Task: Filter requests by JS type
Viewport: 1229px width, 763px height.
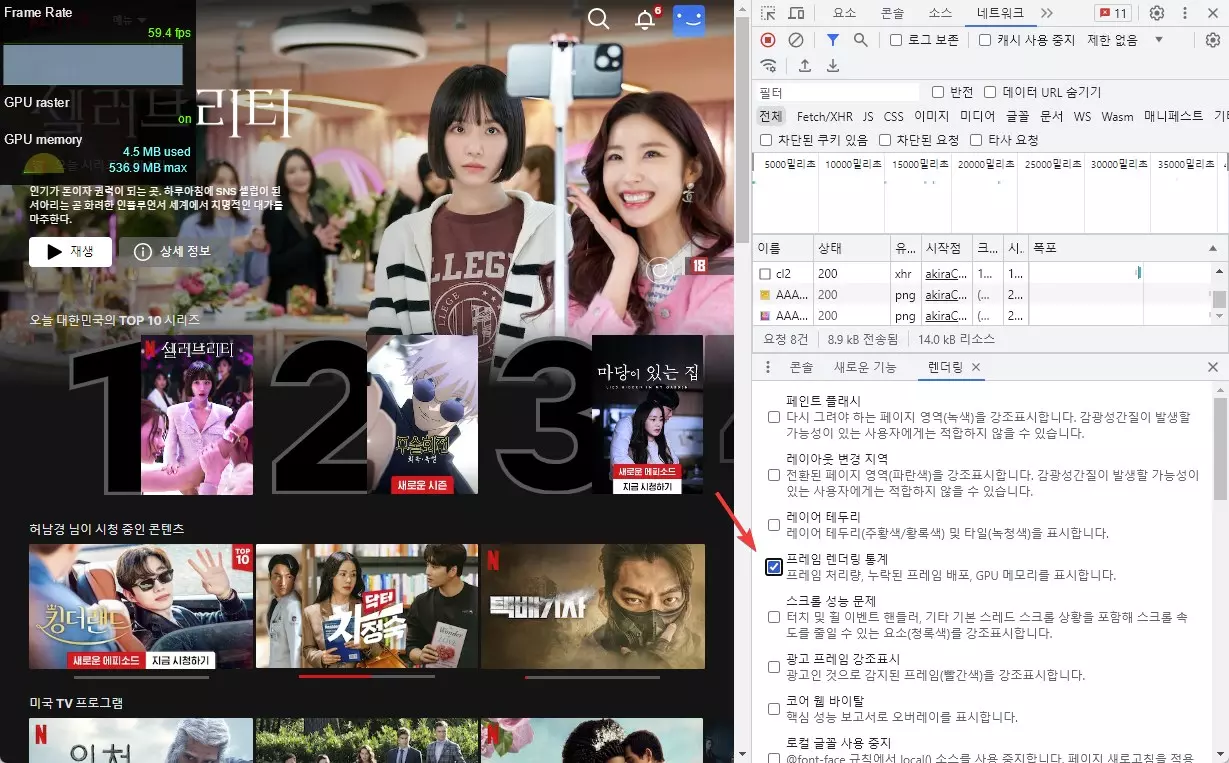Action: coord(868,116)
